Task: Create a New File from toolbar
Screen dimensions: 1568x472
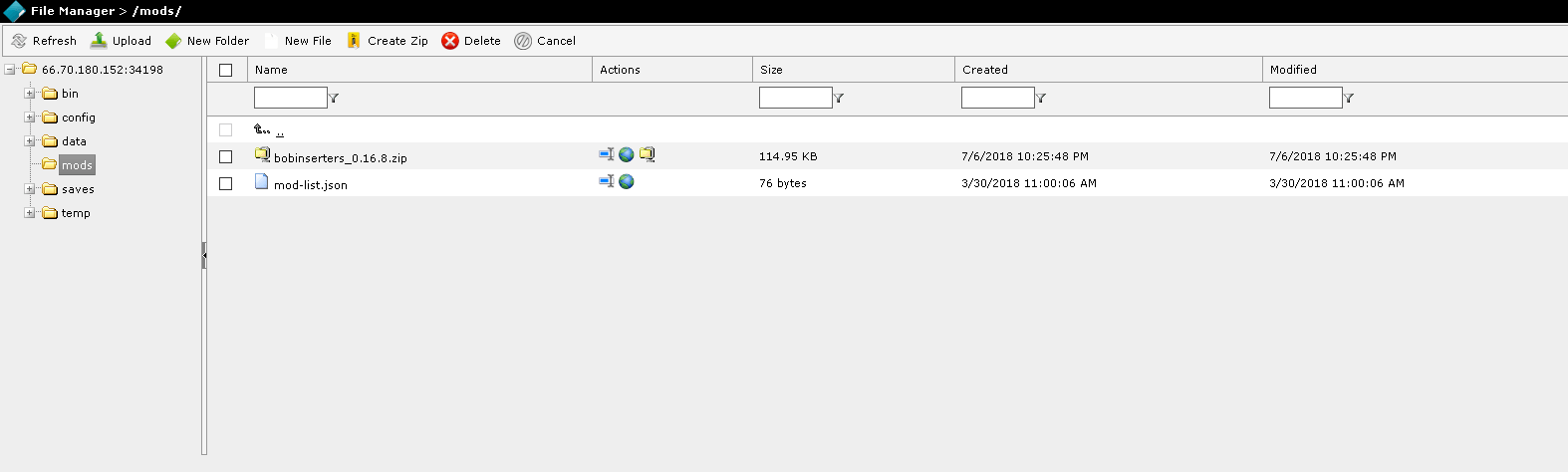Action: point(297,41)
